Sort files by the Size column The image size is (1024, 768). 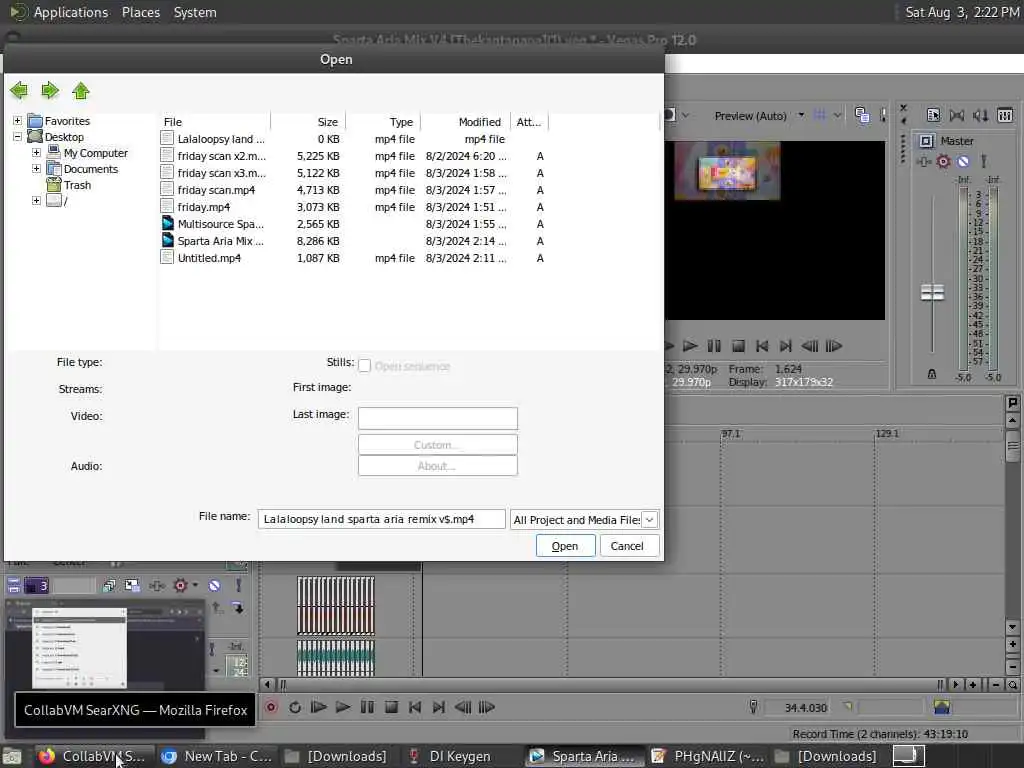(308, 122)
